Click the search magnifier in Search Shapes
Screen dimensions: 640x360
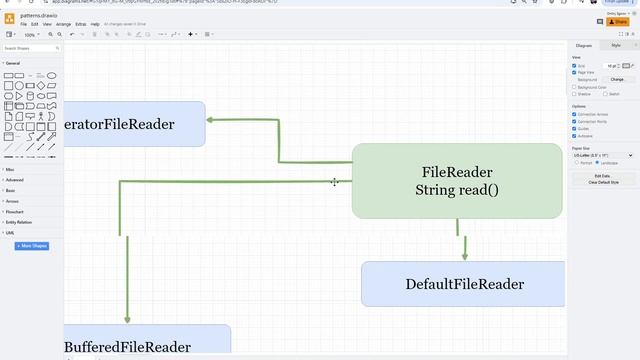pyautogui.click(x=57, y=49)
